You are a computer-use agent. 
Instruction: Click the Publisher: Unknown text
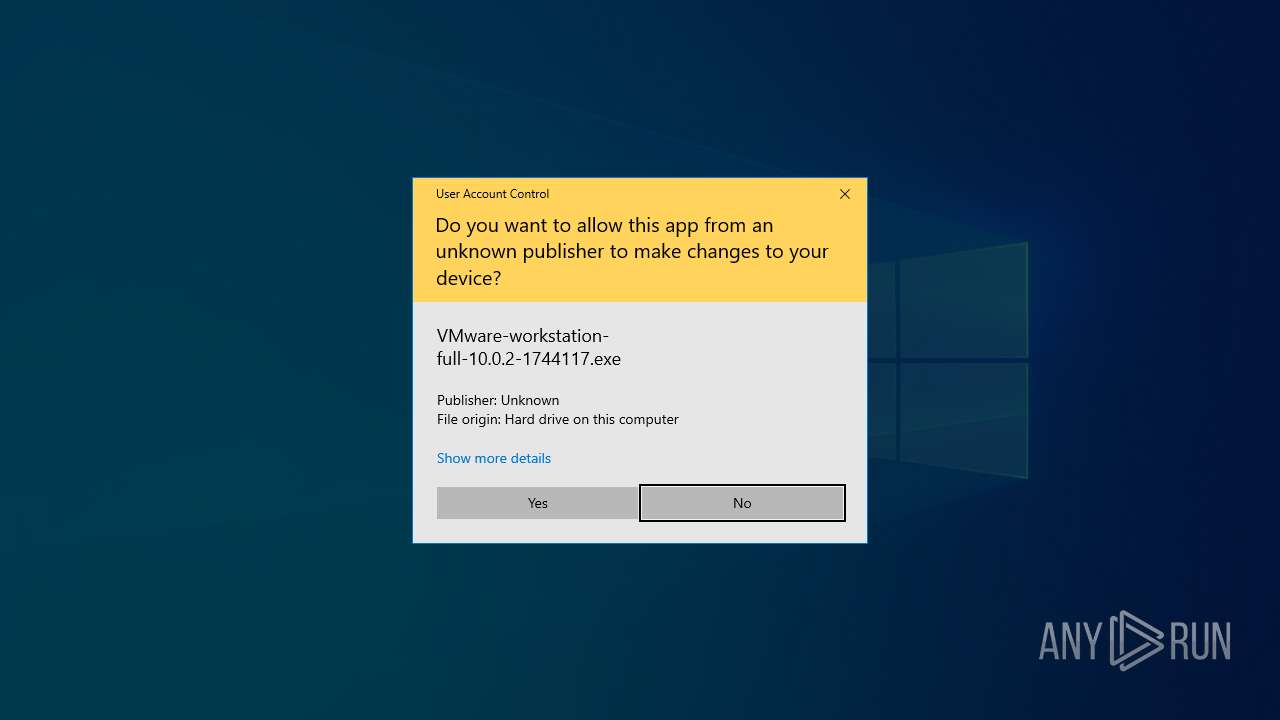(x=498, y=400)
